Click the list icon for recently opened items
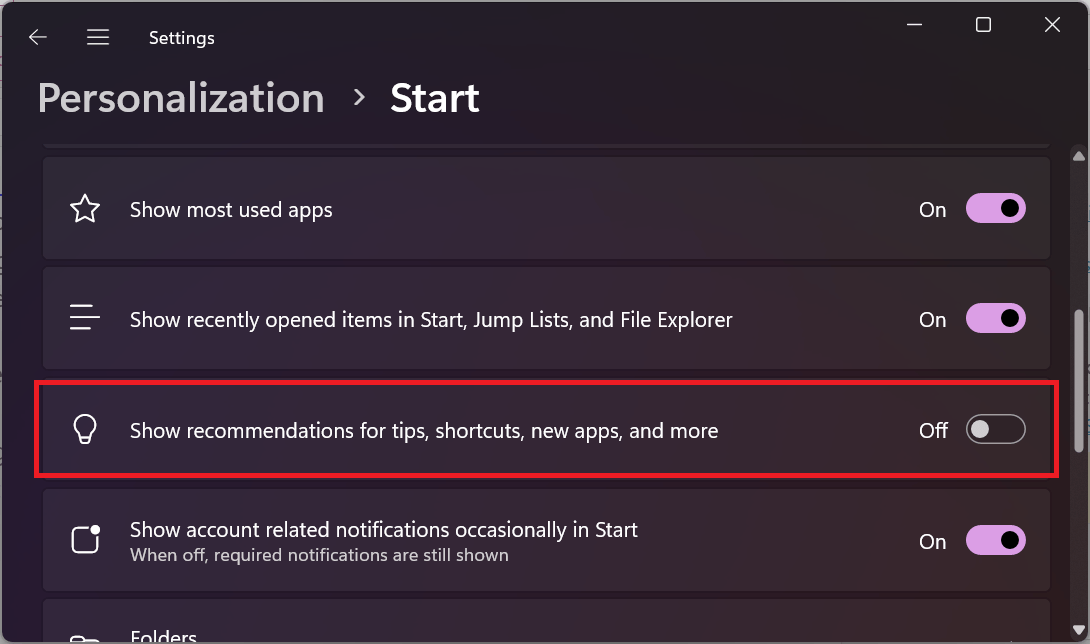1090x644 pixels. tap(85, 318)
